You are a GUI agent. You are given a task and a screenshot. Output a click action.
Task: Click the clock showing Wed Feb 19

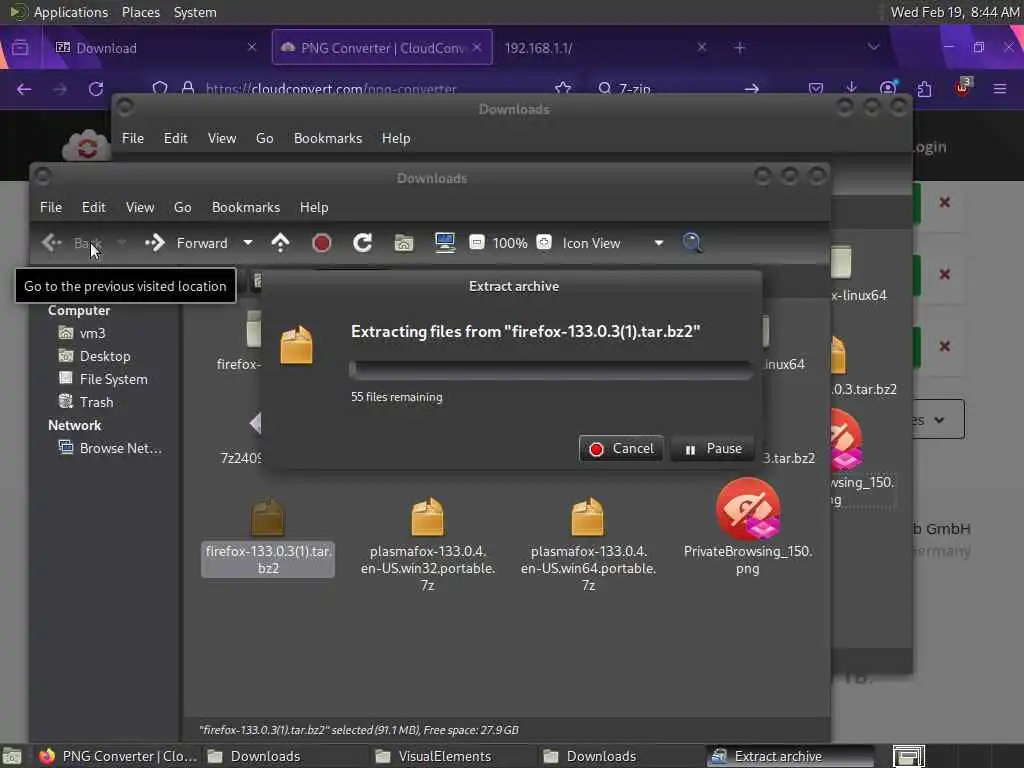[x=954, y=12]
